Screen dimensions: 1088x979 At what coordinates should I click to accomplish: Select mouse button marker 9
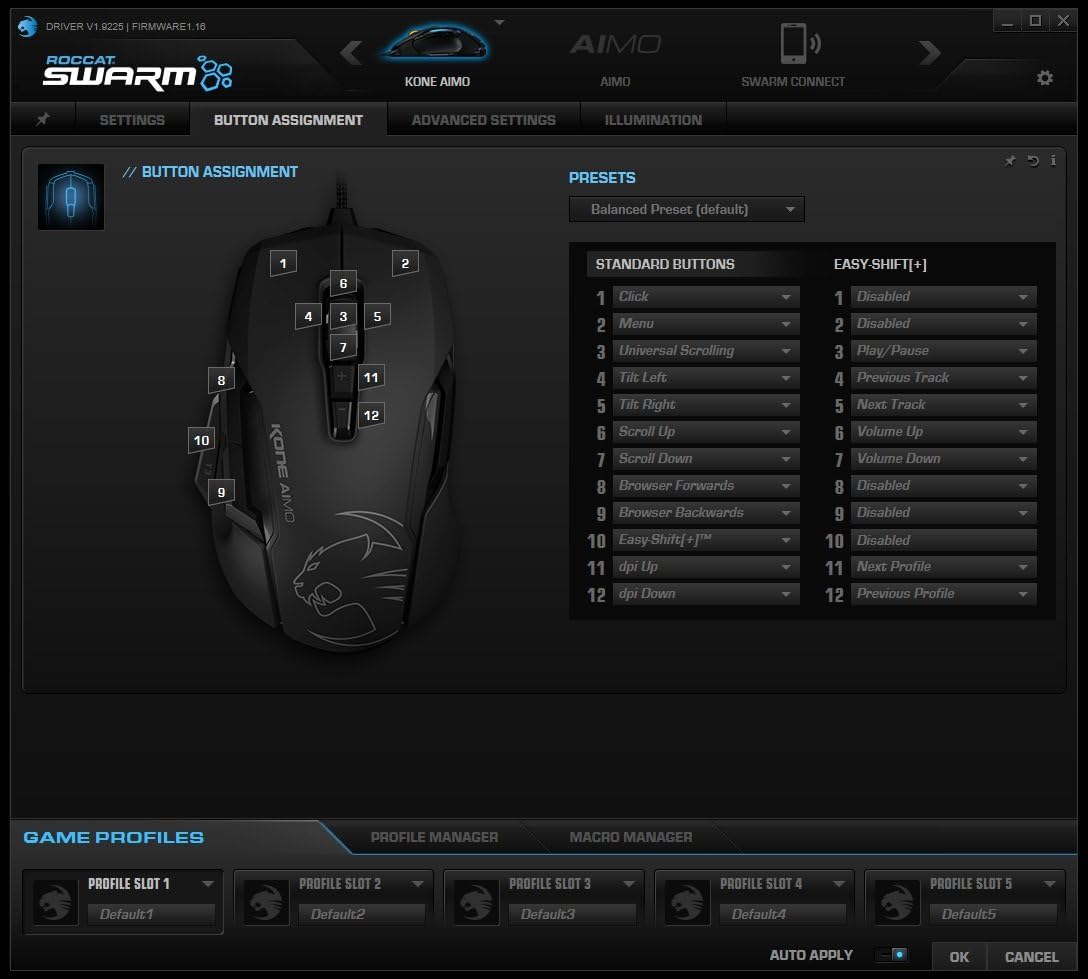coord(221,492)
